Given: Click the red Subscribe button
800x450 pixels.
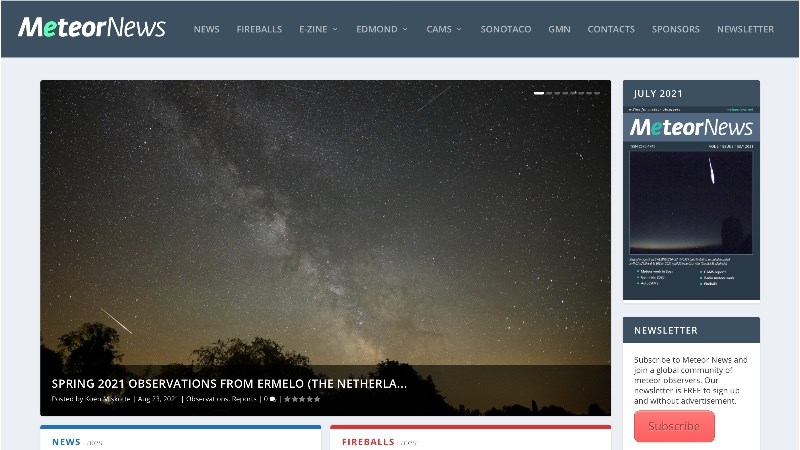Looking at the screenshot, I should (674, 426).
